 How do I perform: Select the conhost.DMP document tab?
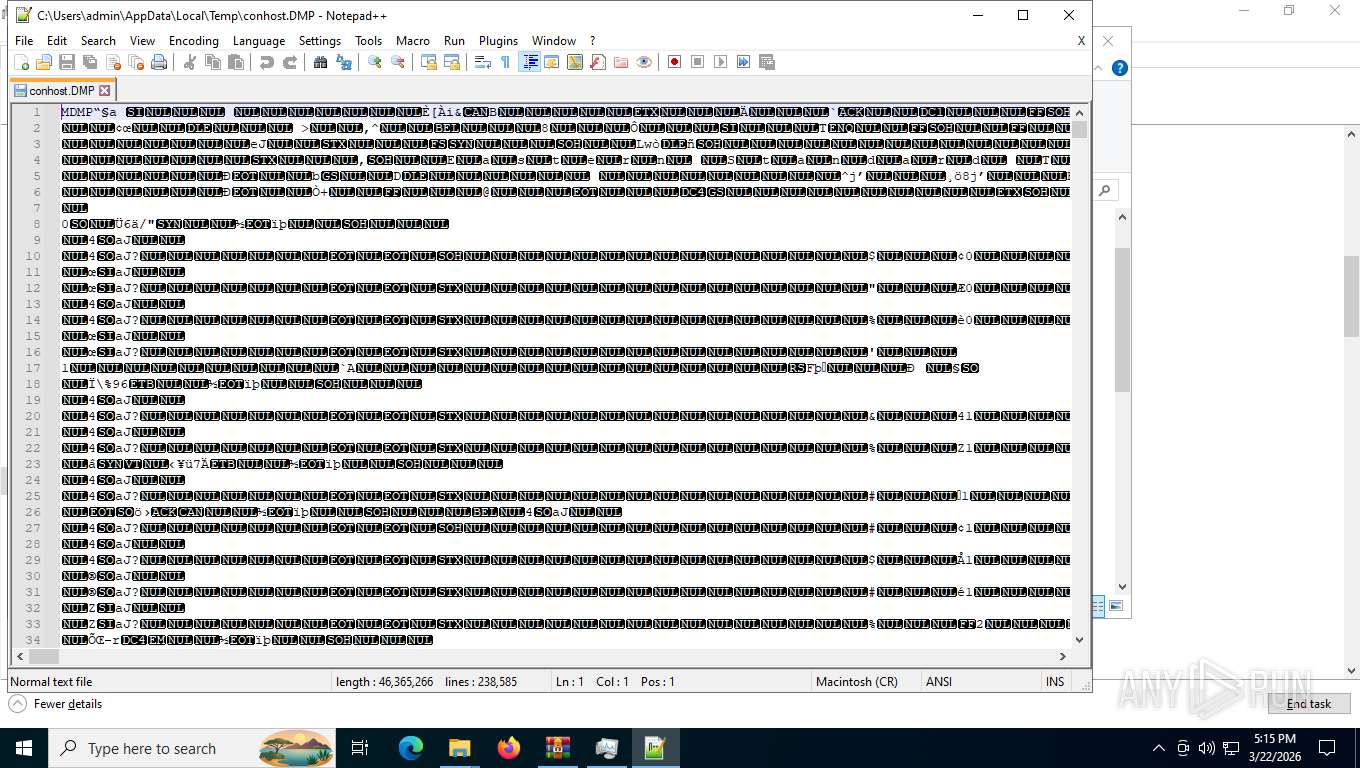[63, 90]
